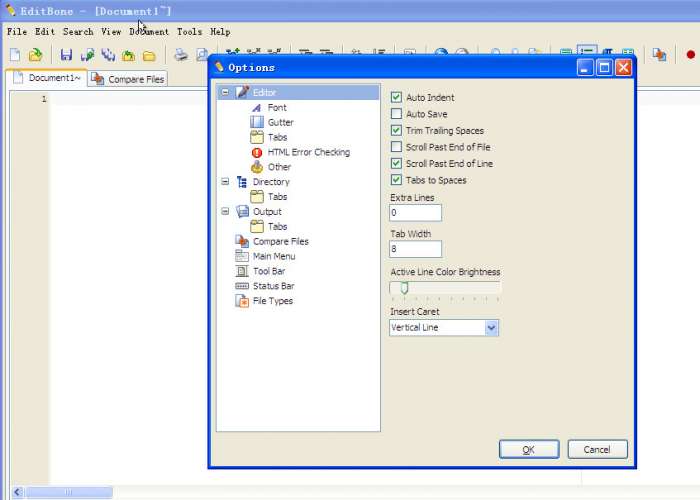Viewport: 700px width, 500px height.
Task: Uncheck Trim Trailing Spaces
Action: coord(396,130)
